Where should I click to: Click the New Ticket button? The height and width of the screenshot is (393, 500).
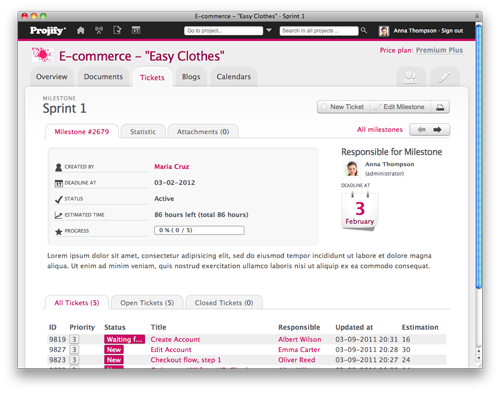tap(344, 107)
